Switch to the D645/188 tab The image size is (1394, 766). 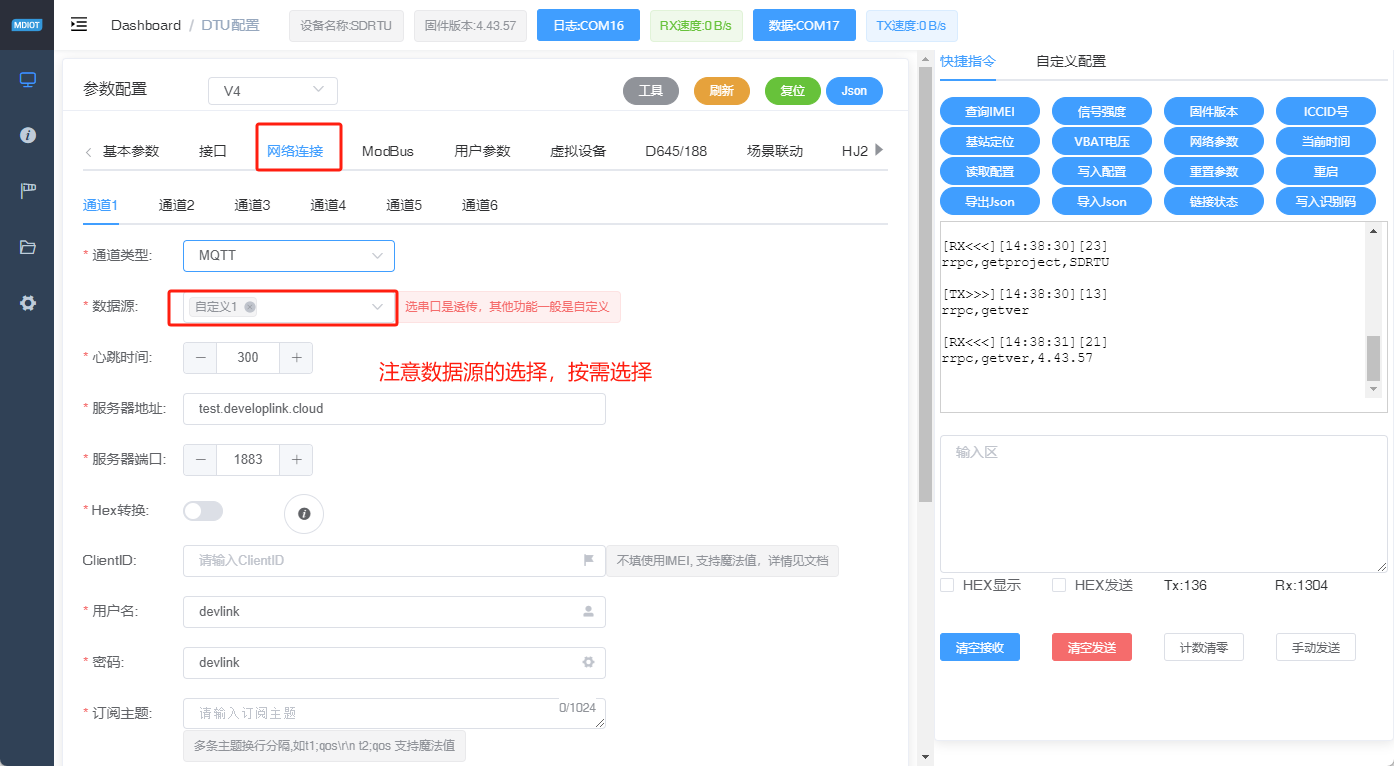676,151
